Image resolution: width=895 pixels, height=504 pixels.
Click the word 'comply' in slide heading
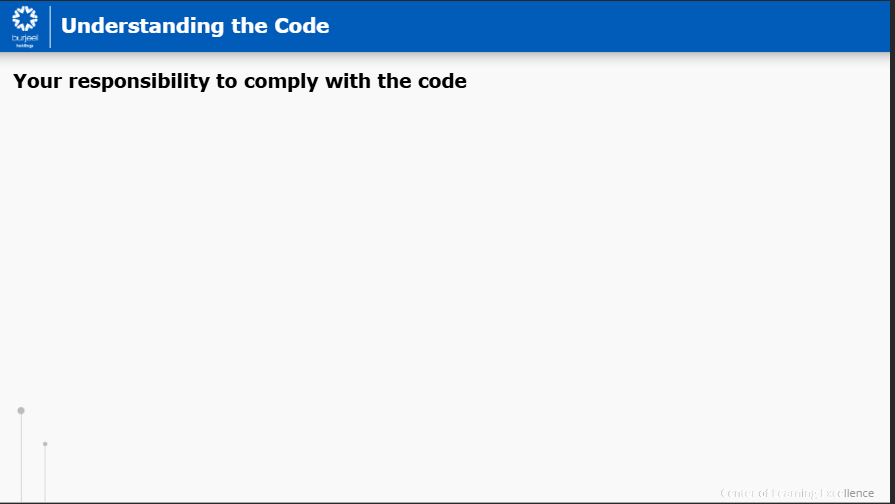point(281,82)
